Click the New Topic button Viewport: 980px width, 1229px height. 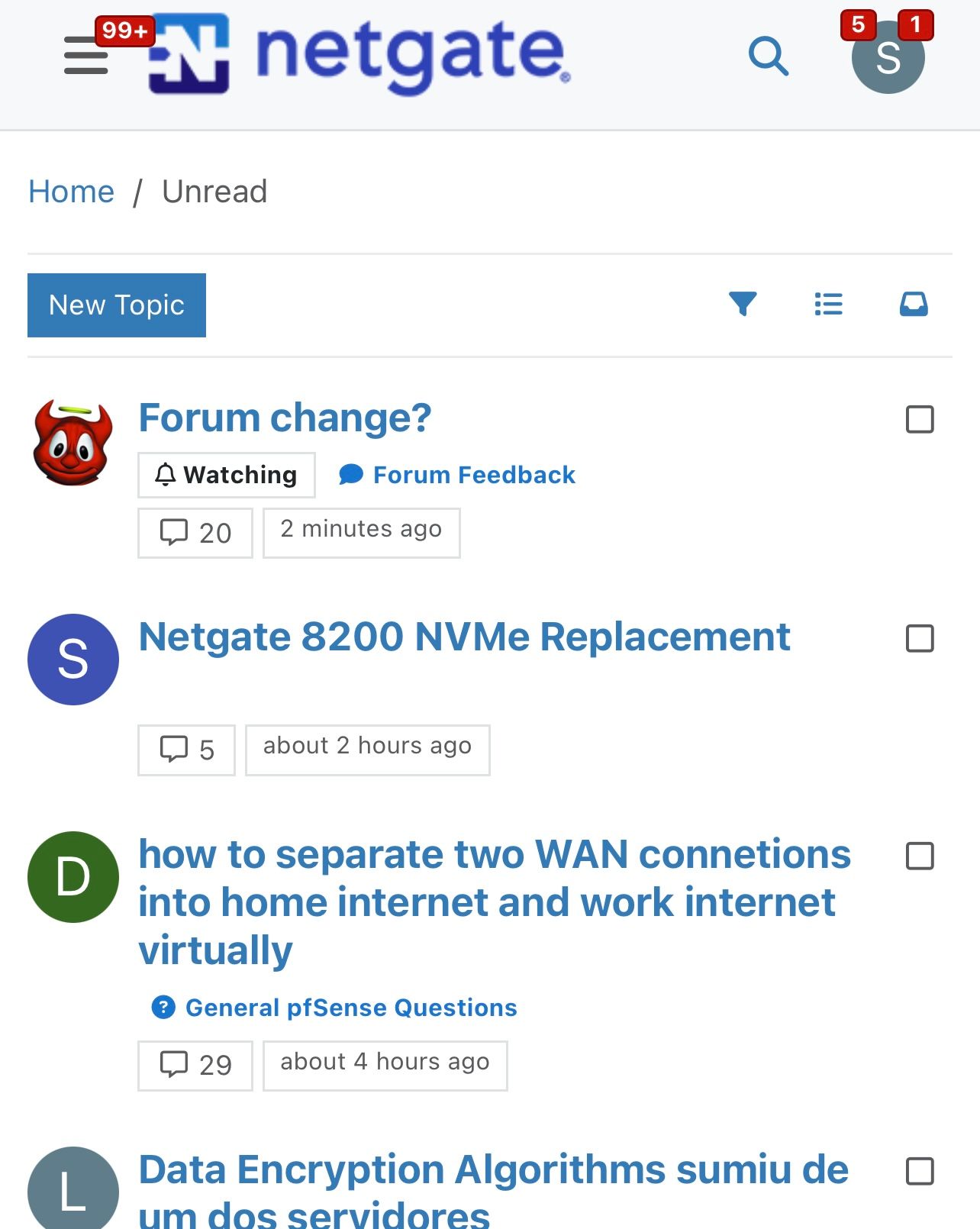coord(117,305)
